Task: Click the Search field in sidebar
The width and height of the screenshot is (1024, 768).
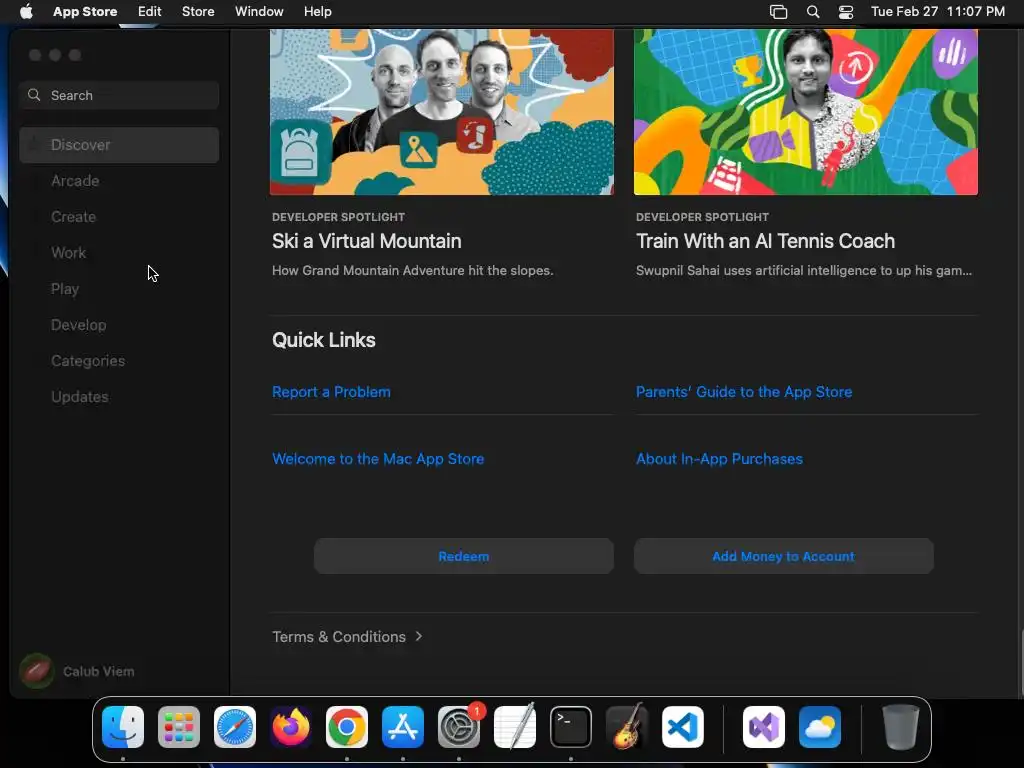Action: [x=119, y=95]
